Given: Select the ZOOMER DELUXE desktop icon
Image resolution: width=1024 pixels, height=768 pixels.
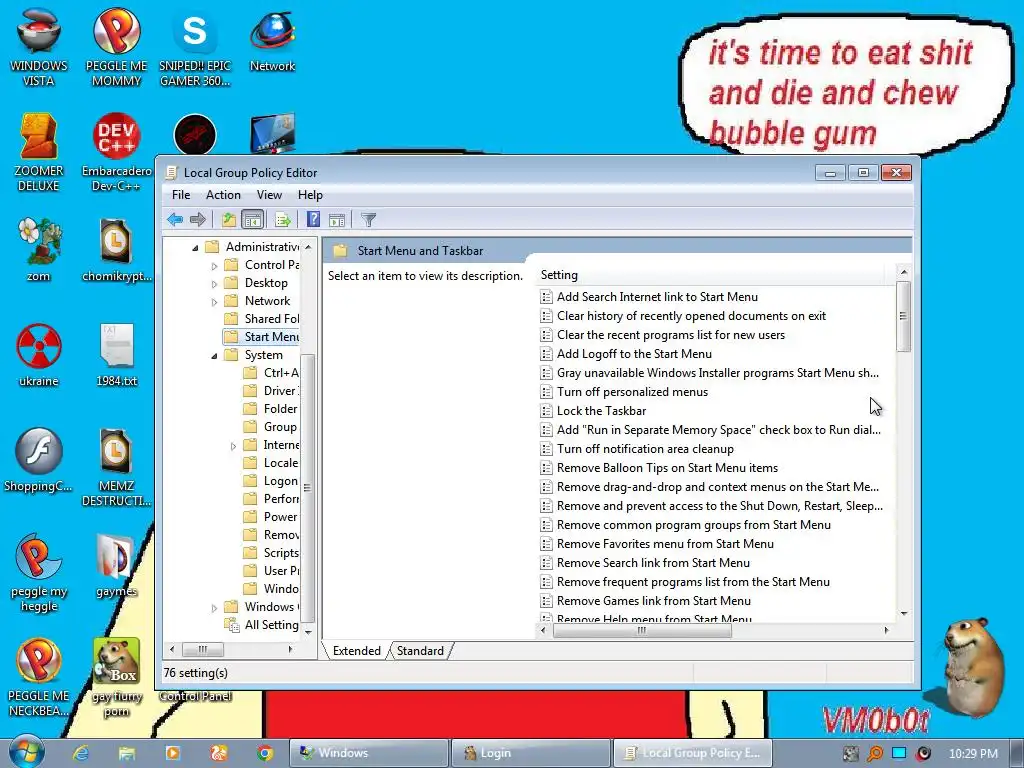Looking at the screenshot, I should click(x=39, y=152).
